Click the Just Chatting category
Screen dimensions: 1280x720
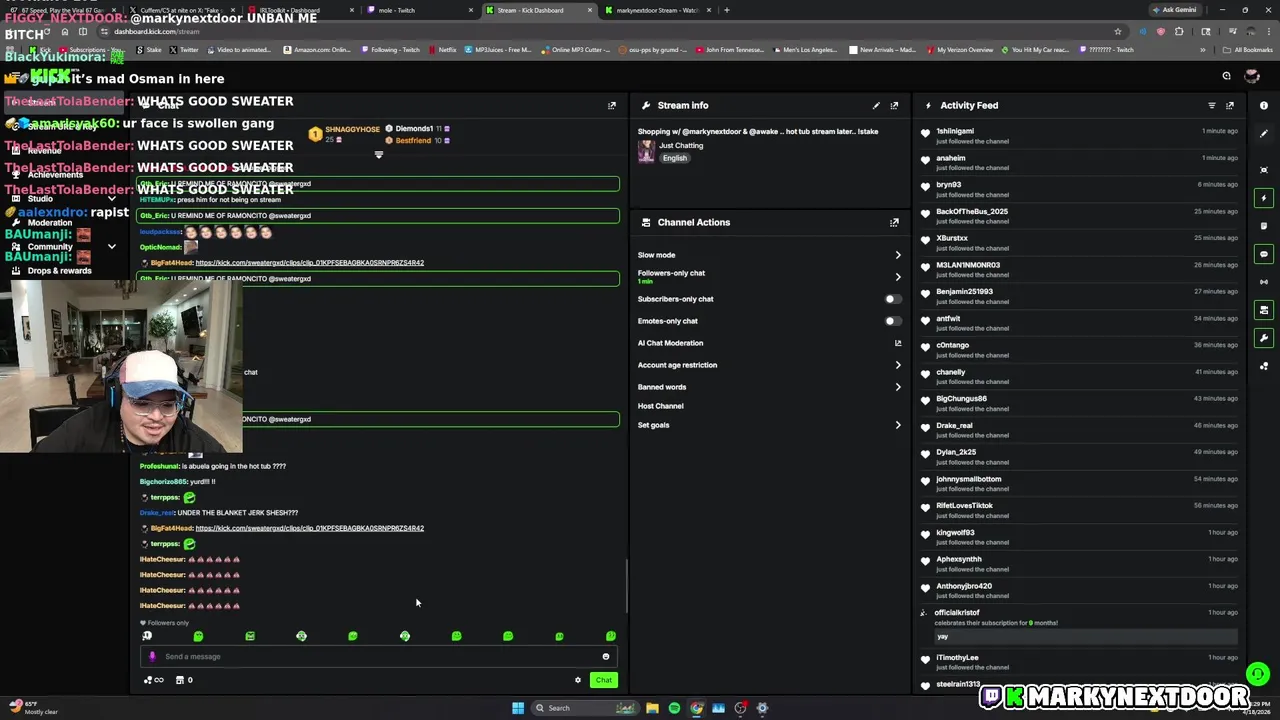click(681, 145)
